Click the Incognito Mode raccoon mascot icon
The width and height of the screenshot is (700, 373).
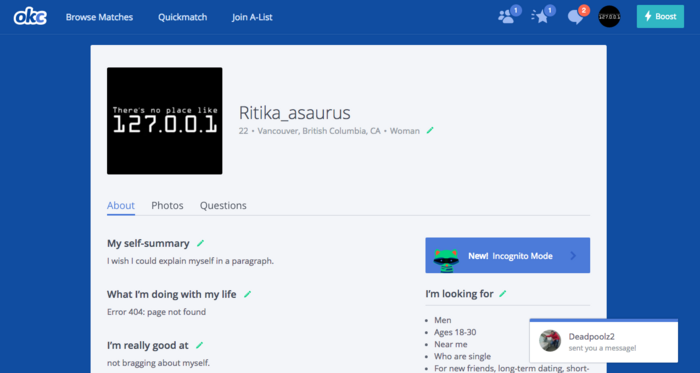coord(446,260)
